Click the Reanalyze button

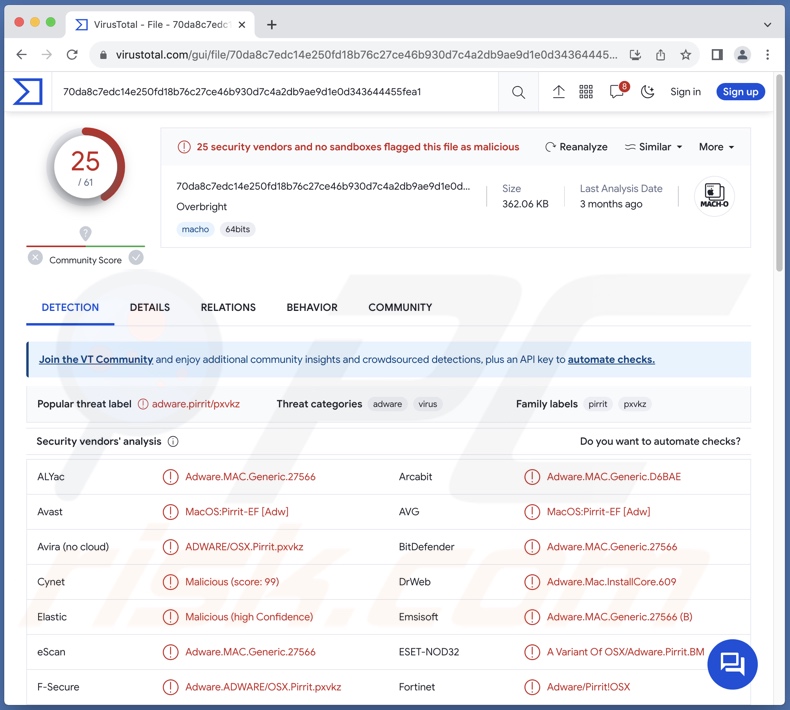tap(576, 147)
